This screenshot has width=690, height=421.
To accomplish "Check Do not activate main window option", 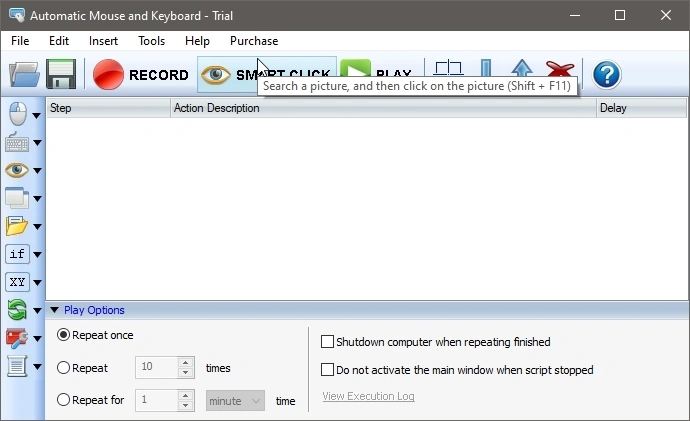I will pyautogui.click(x=327, y=370).
